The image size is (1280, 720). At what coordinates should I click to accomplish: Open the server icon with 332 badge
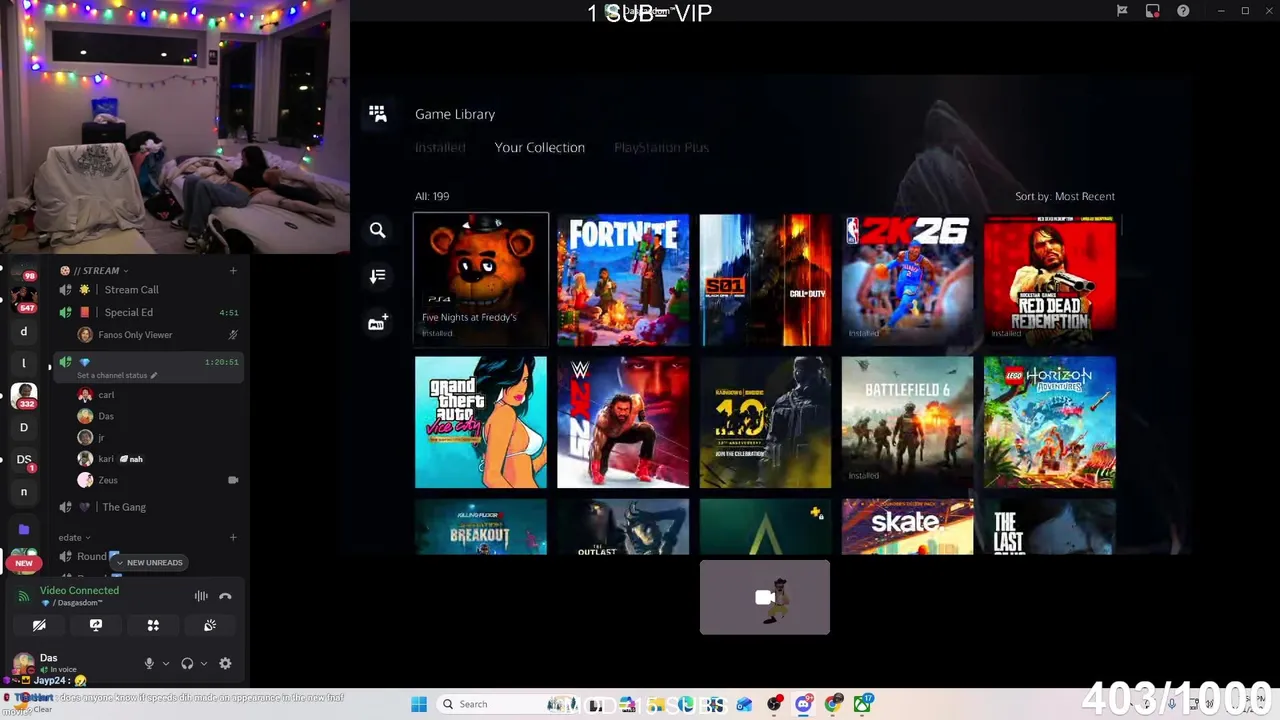pyautogui.click(x=23, y=395)
